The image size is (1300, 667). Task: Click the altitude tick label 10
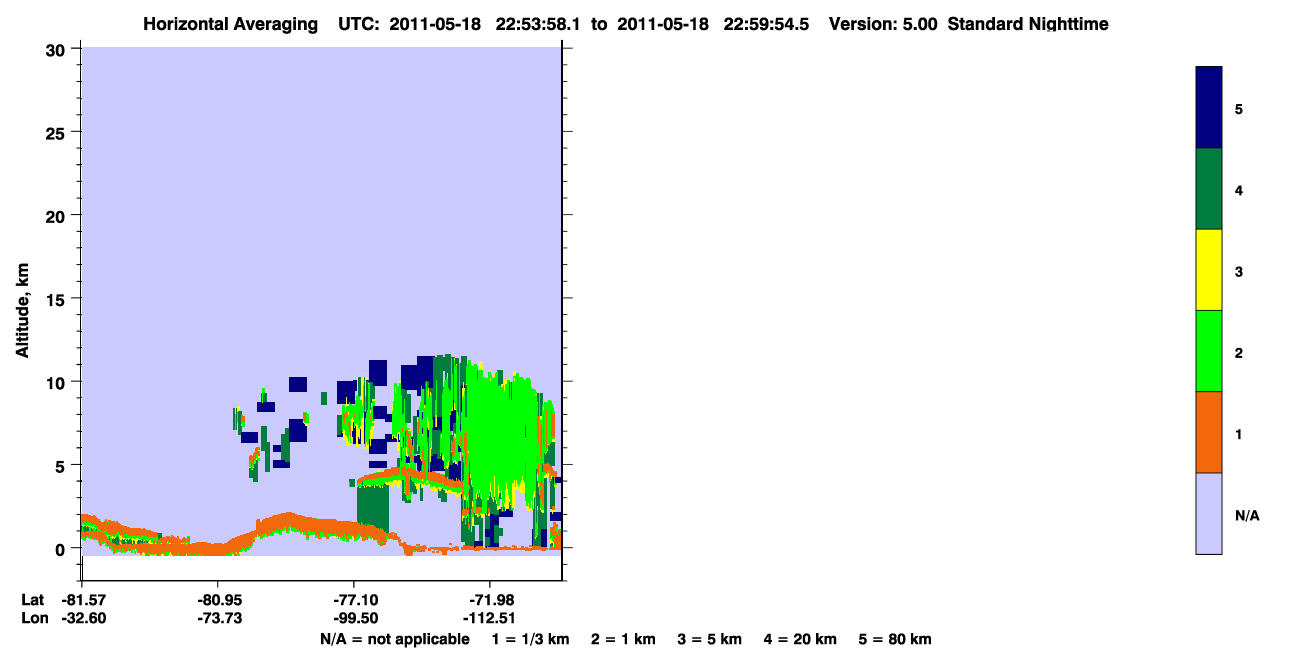coord(58,382)
